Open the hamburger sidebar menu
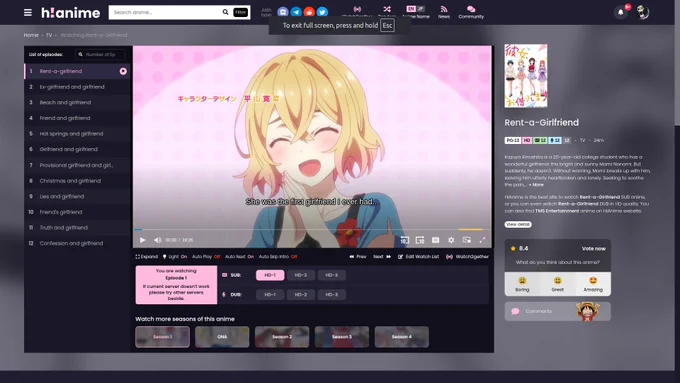 click(28, 13)
